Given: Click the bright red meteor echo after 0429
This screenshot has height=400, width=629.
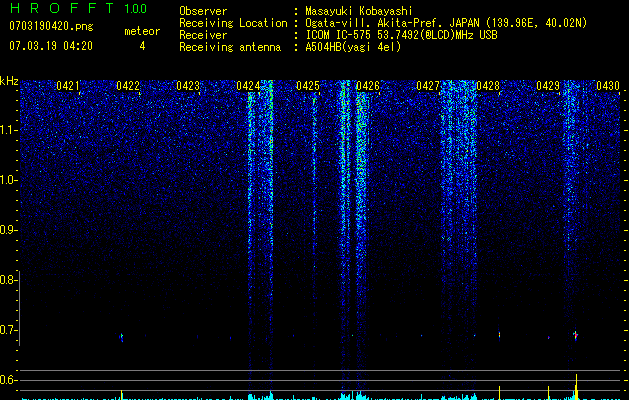Looking at the screenshot, I should click(575, 335).
